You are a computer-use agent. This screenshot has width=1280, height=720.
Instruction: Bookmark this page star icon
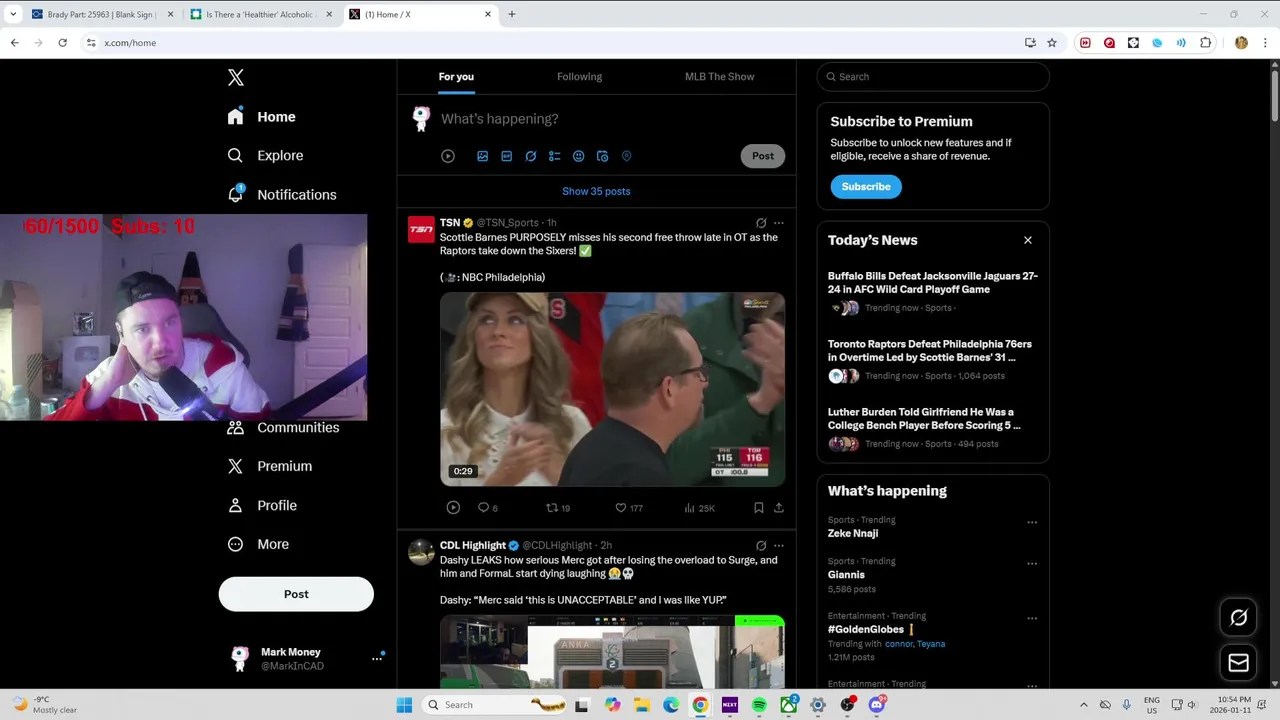pos(1052,43)
